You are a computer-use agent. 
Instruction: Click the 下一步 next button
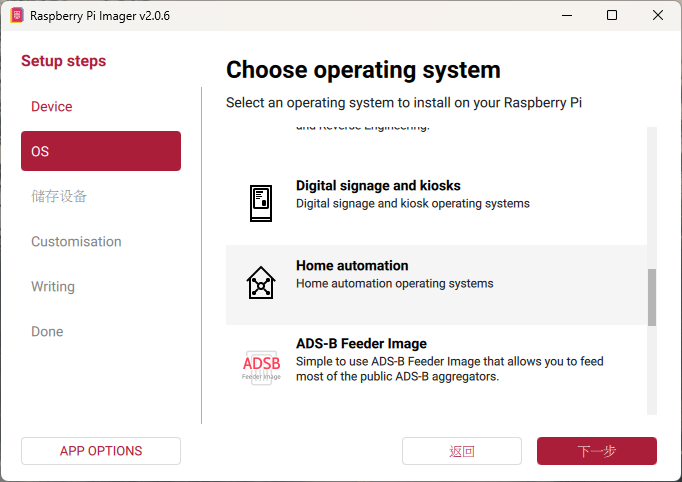596,451
